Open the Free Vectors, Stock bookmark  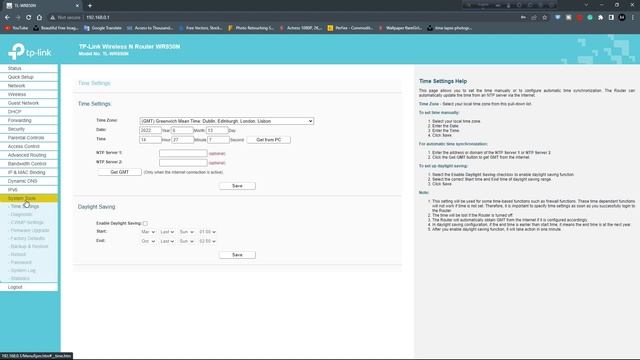point(200,28)
